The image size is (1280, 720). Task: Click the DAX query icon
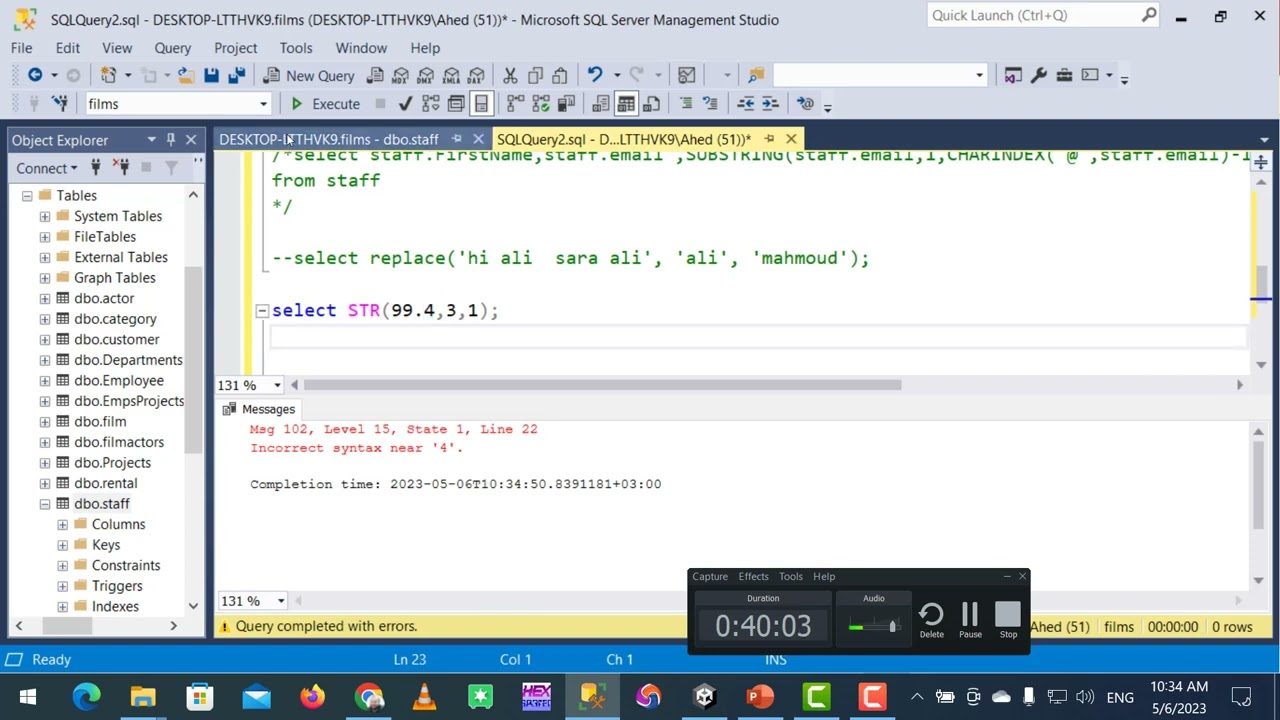click(x=476, y=76)
